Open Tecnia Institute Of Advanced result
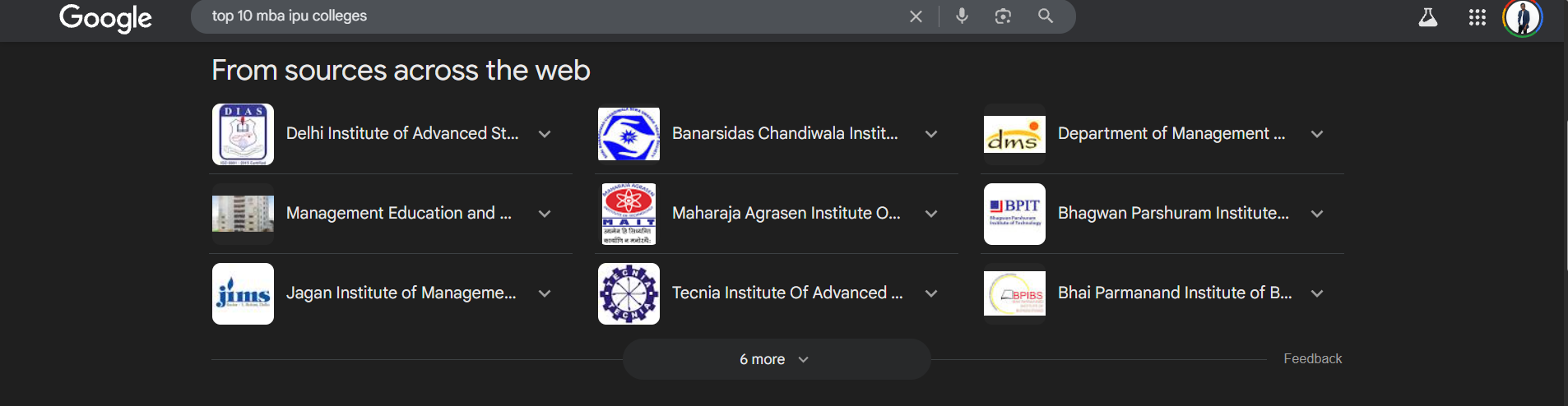The height and width of the screenshot is (406, 1568). click(x=787, y=293)
